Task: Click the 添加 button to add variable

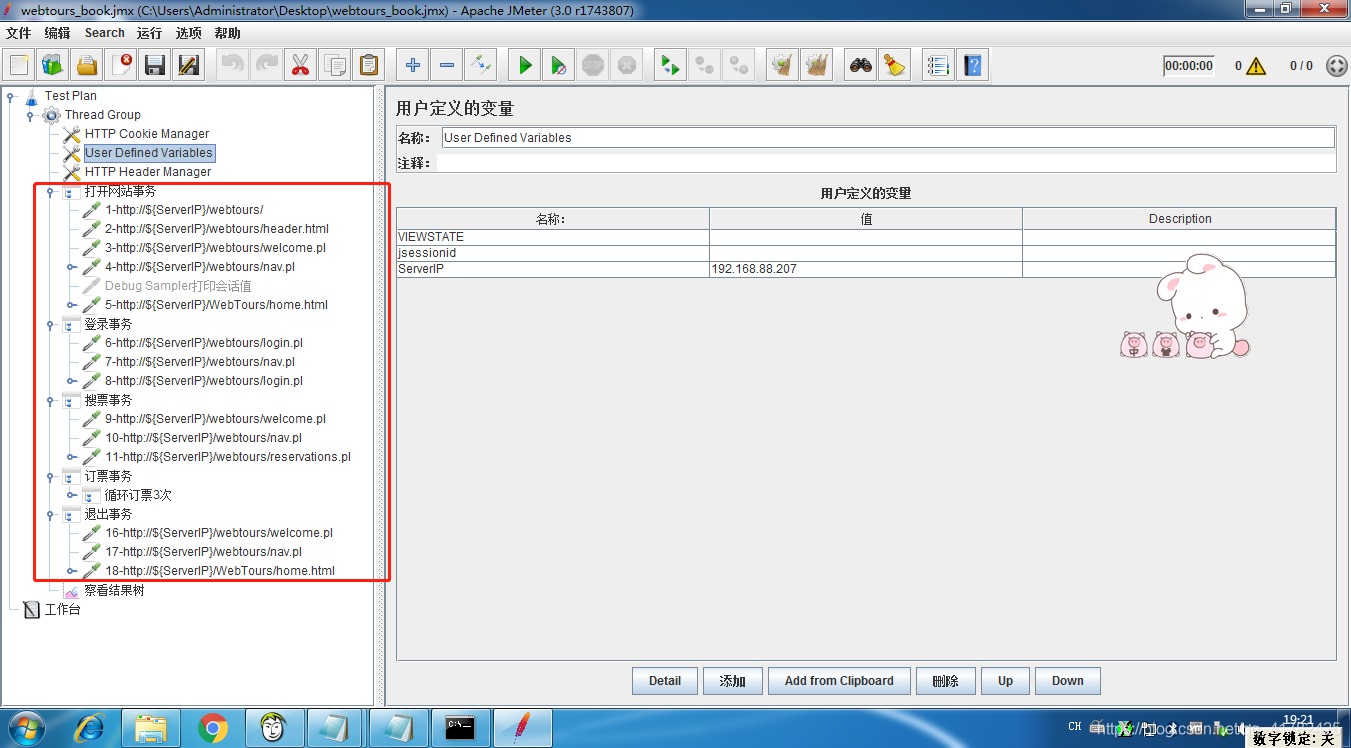Action: click(733, 681)
